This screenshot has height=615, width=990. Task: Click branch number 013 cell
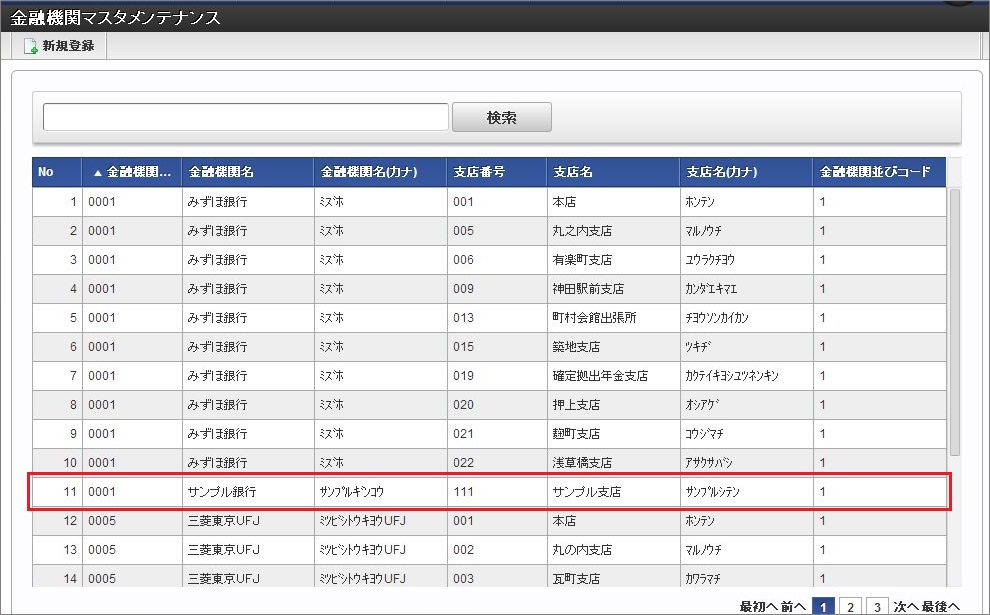click(x=497, y=318)
